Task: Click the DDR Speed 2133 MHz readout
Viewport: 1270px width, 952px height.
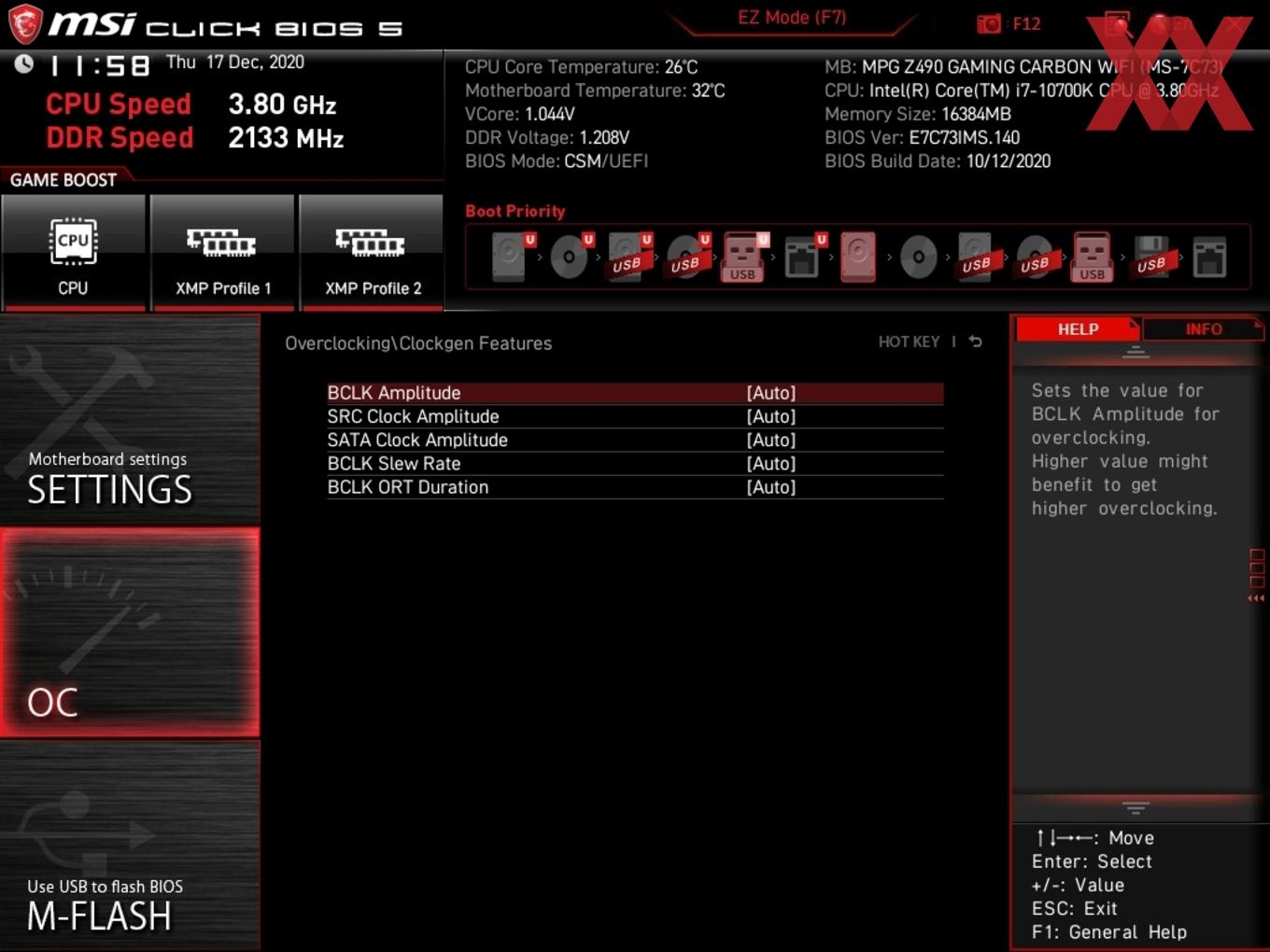Action: pos(195,137)
